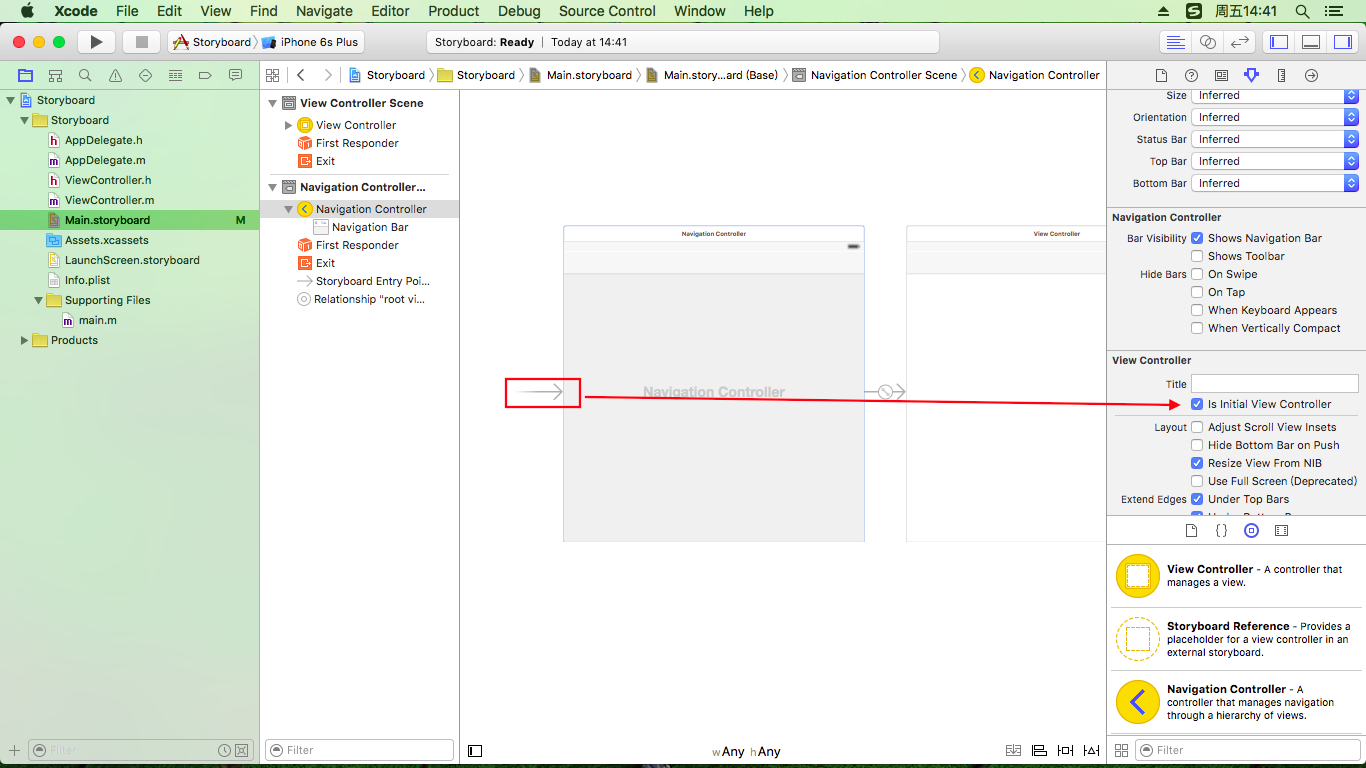Open the Quick Help inspector
This screenshot has height=768, width=1366.
coord(1190,74)
